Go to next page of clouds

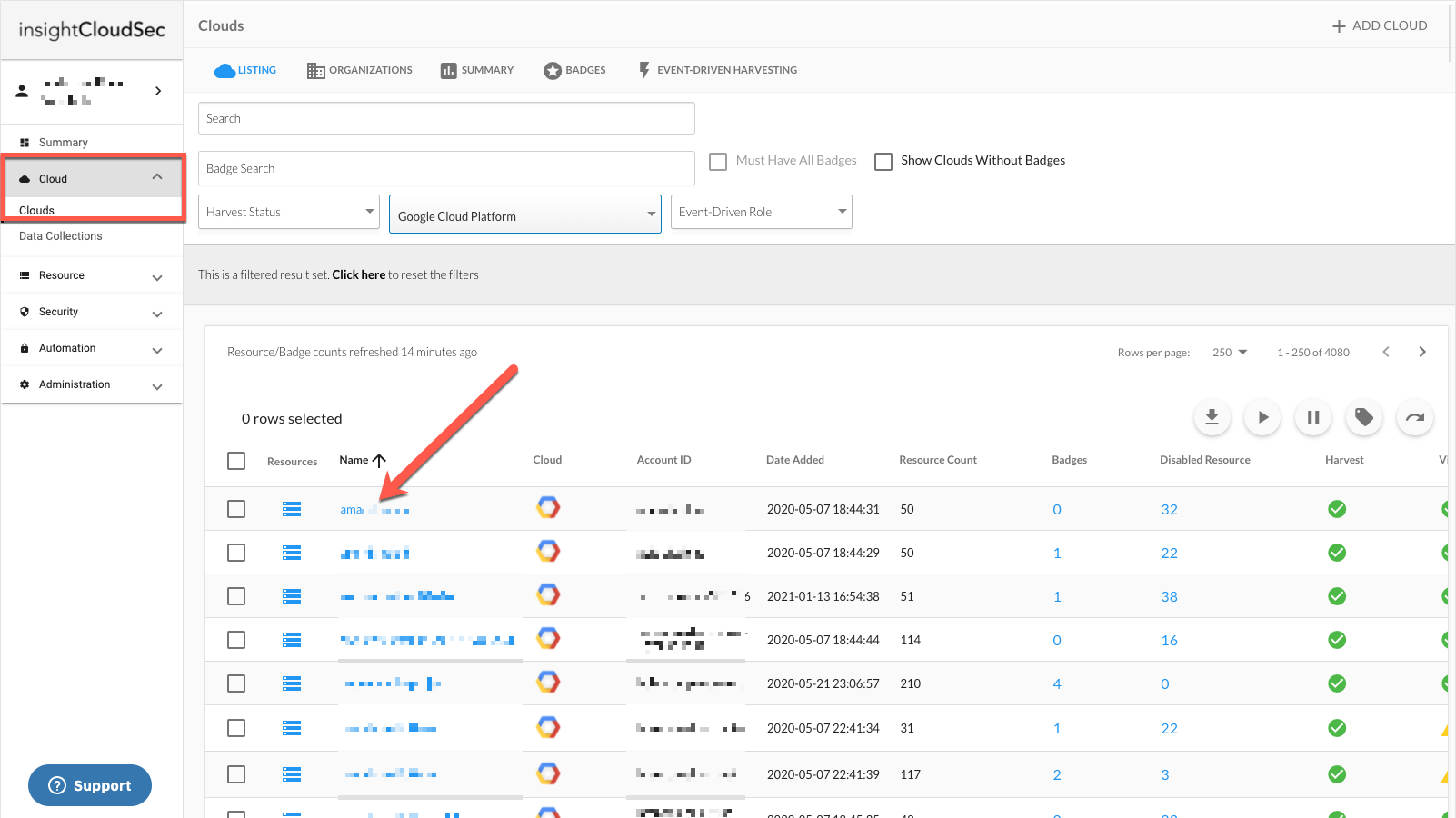1422,352
